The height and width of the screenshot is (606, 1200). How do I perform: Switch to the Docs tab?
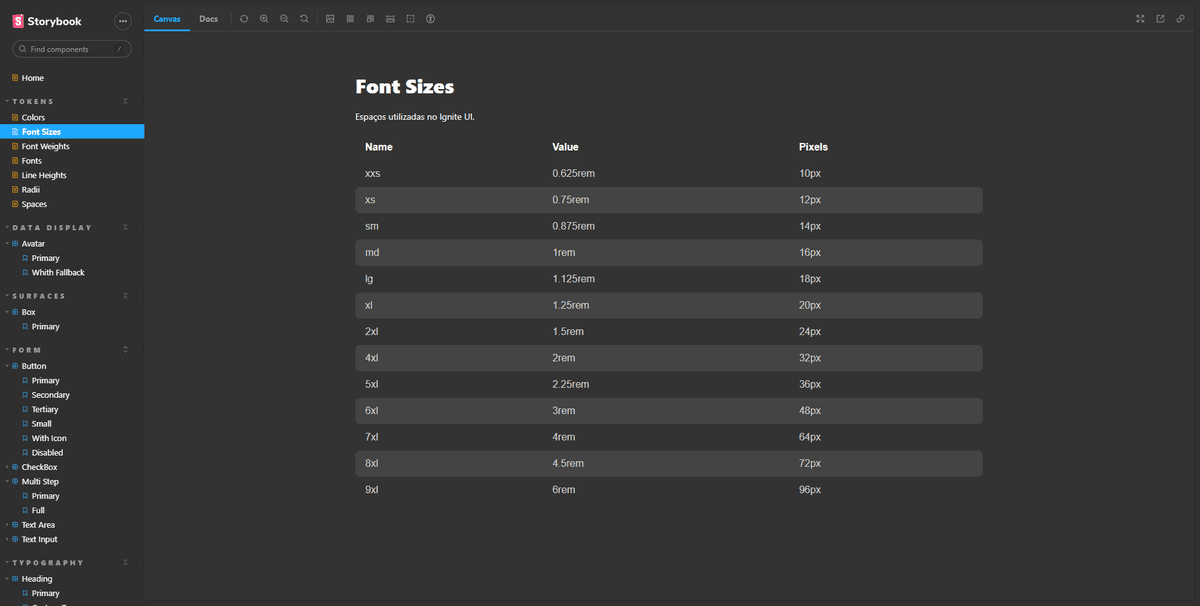pos(208,19)
